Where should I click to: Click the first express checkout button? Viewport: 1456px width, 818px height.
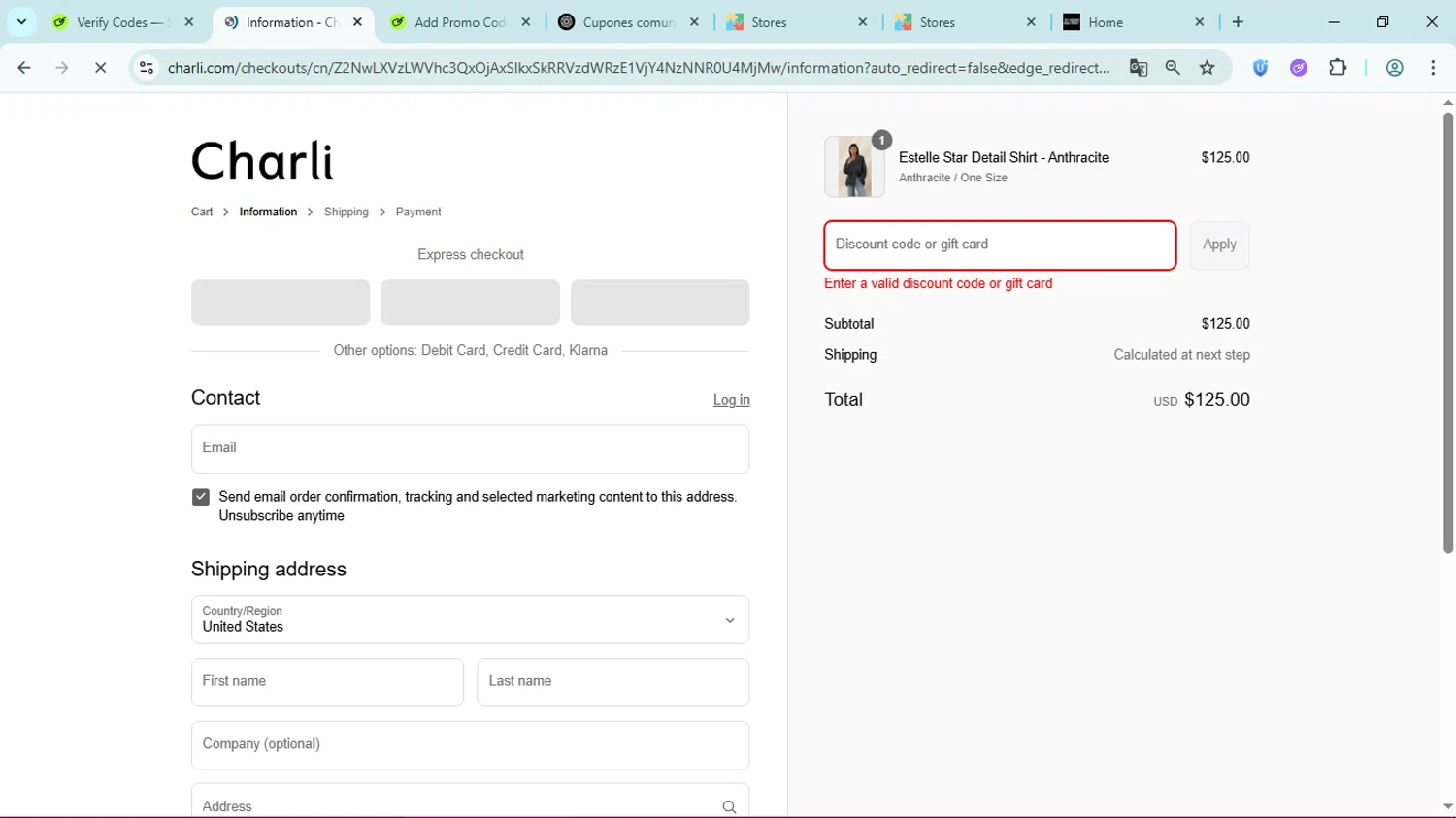[x=281, y=302]
